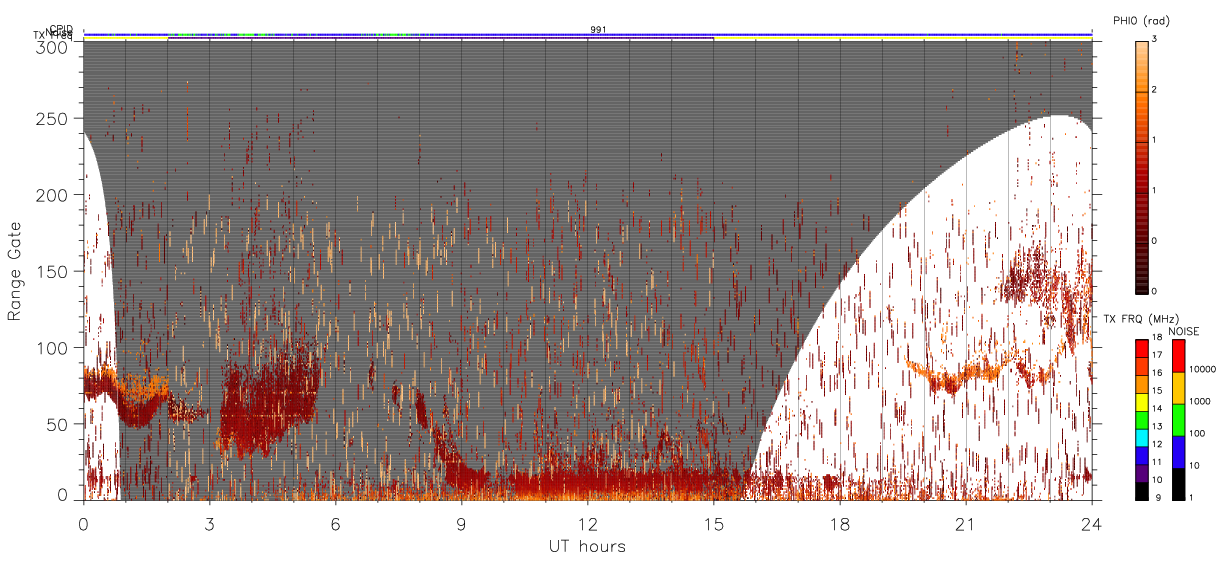The height and width of the screenshot is (567, 1228).
Task: Click the green block in the NOISE legend
Action: coord(1178,419)
